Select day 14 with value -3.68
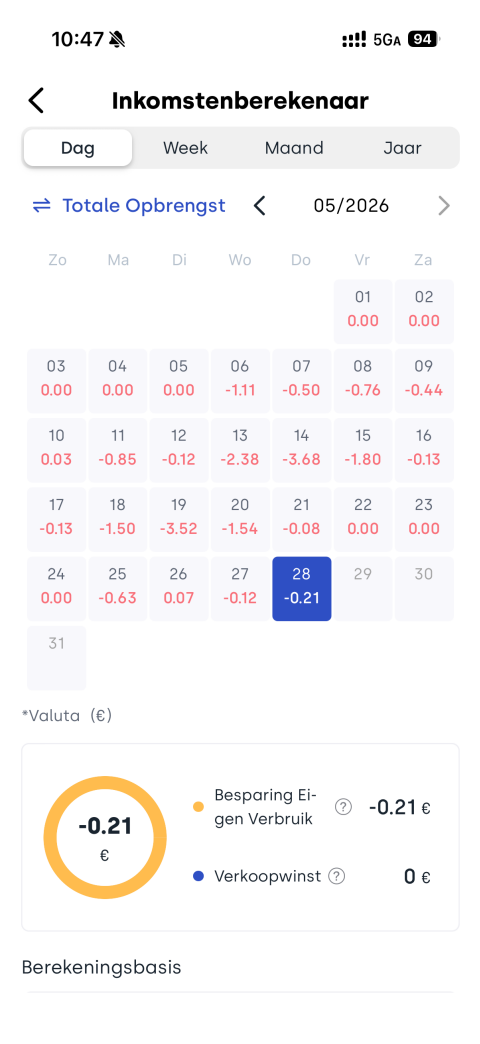Viewport: 480px width, 1044px height. point(302,450)
